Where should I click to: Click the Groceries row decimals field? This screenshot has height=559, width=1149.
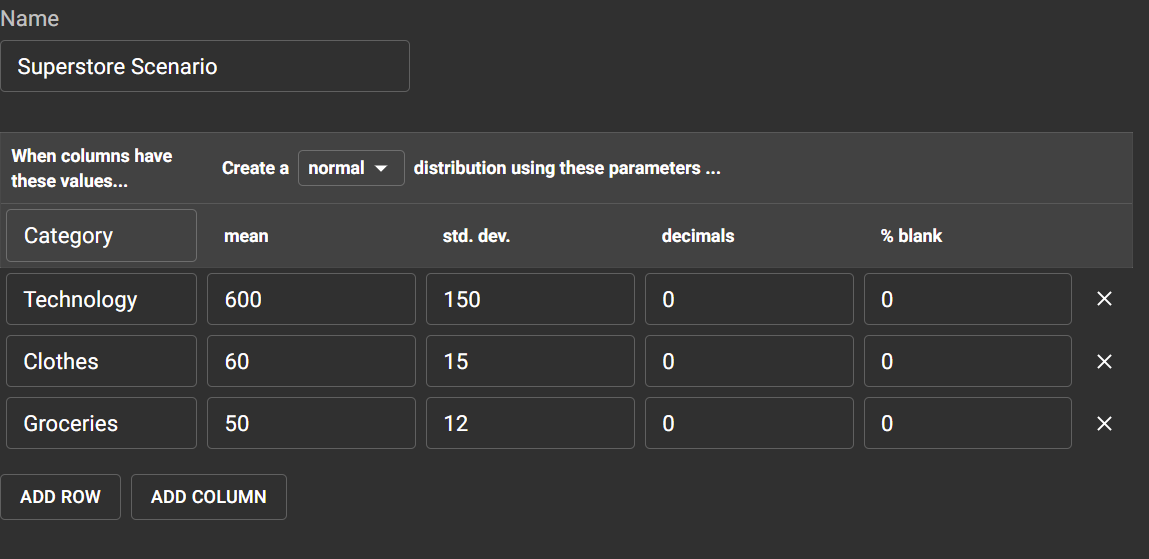pyautogui.click(x=749, y=423)
